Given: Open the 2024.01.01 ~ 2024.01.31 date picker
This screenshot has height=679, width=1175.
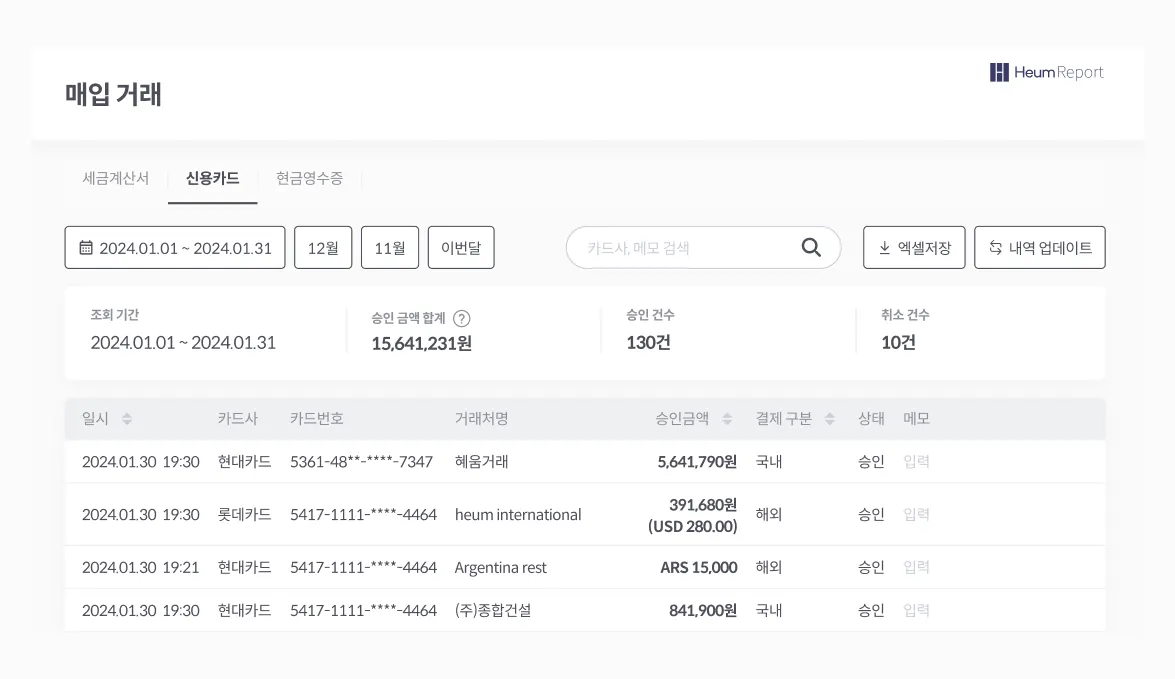Looking at the screenshot, I should (175, 248).
